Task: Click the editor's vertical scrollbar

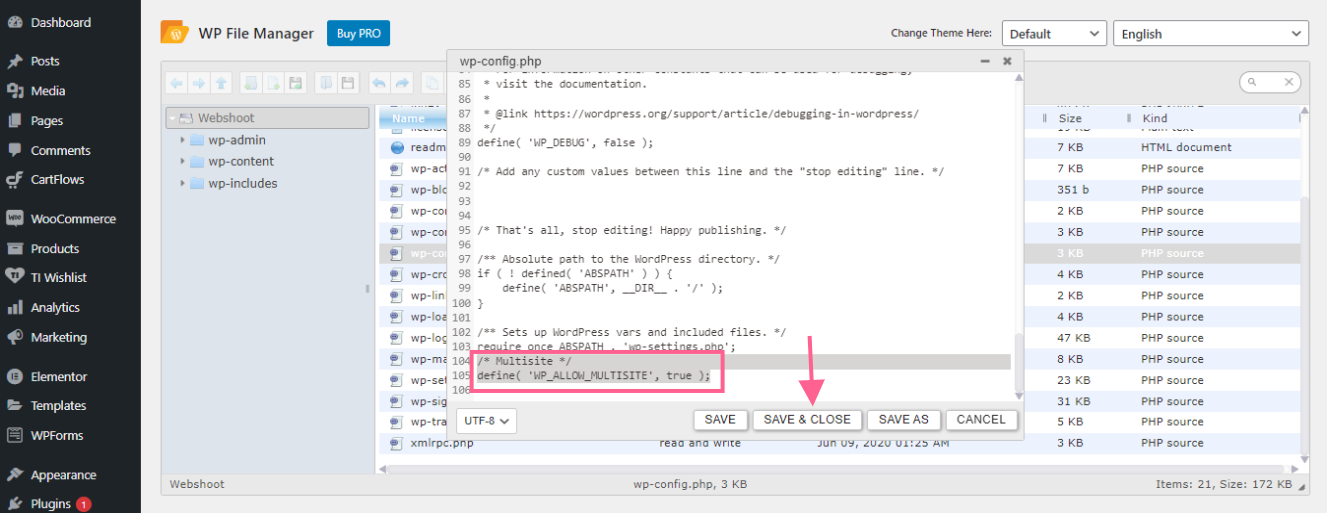Action: click(1019, 362)
